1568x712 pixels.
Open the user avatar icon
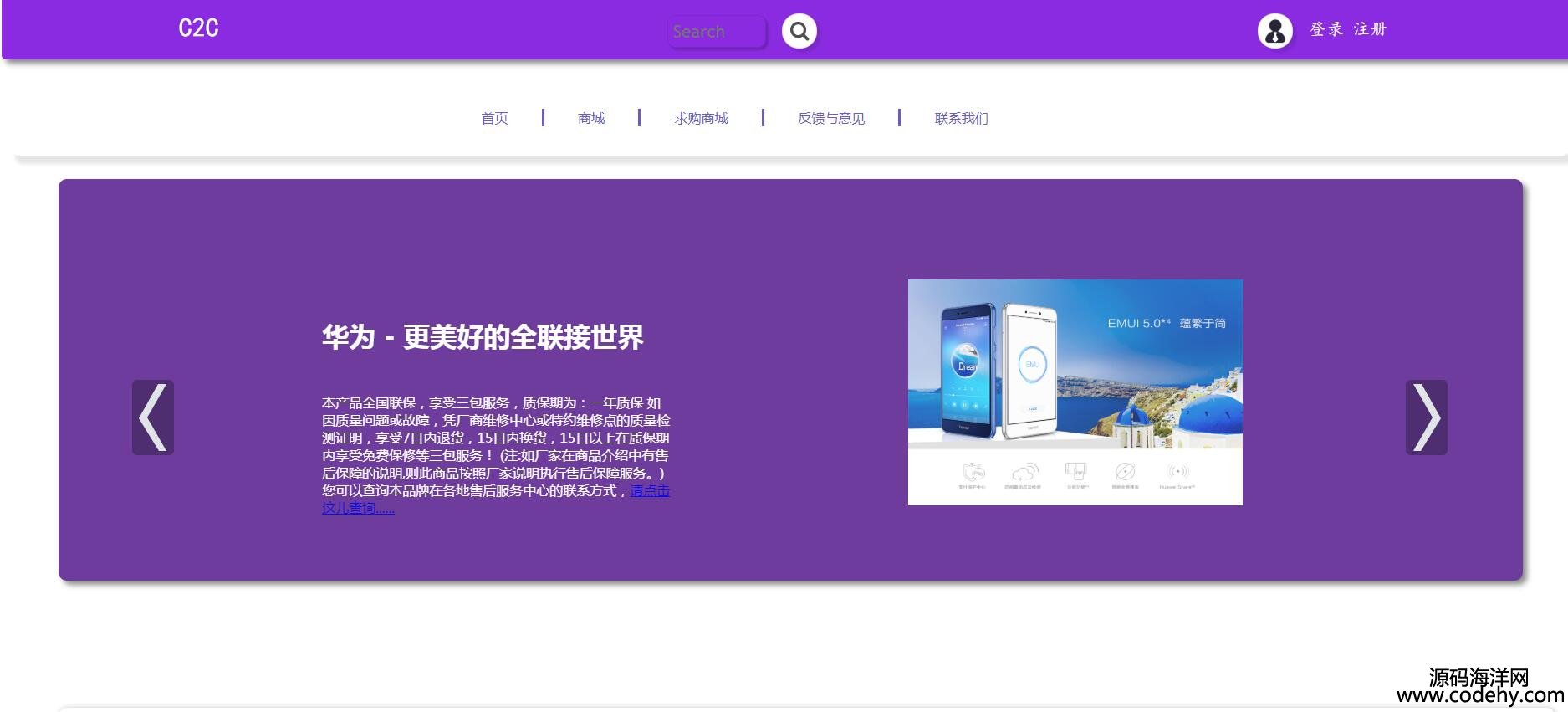coord(1274,31)
